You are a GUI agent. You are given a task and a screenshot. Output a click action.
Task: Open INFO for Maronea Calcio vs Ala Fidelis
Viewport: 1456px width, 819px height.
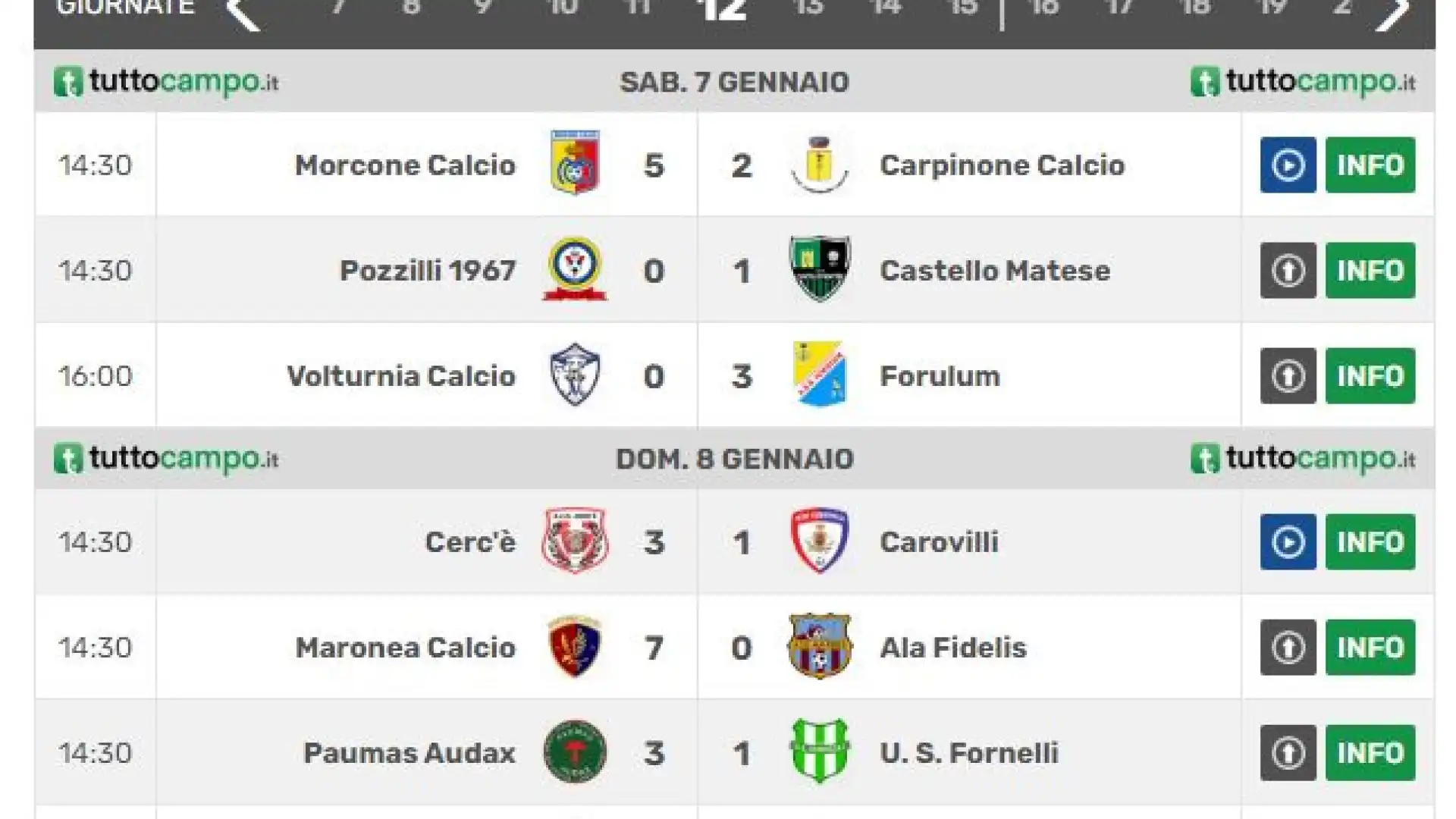(1370, 647)
